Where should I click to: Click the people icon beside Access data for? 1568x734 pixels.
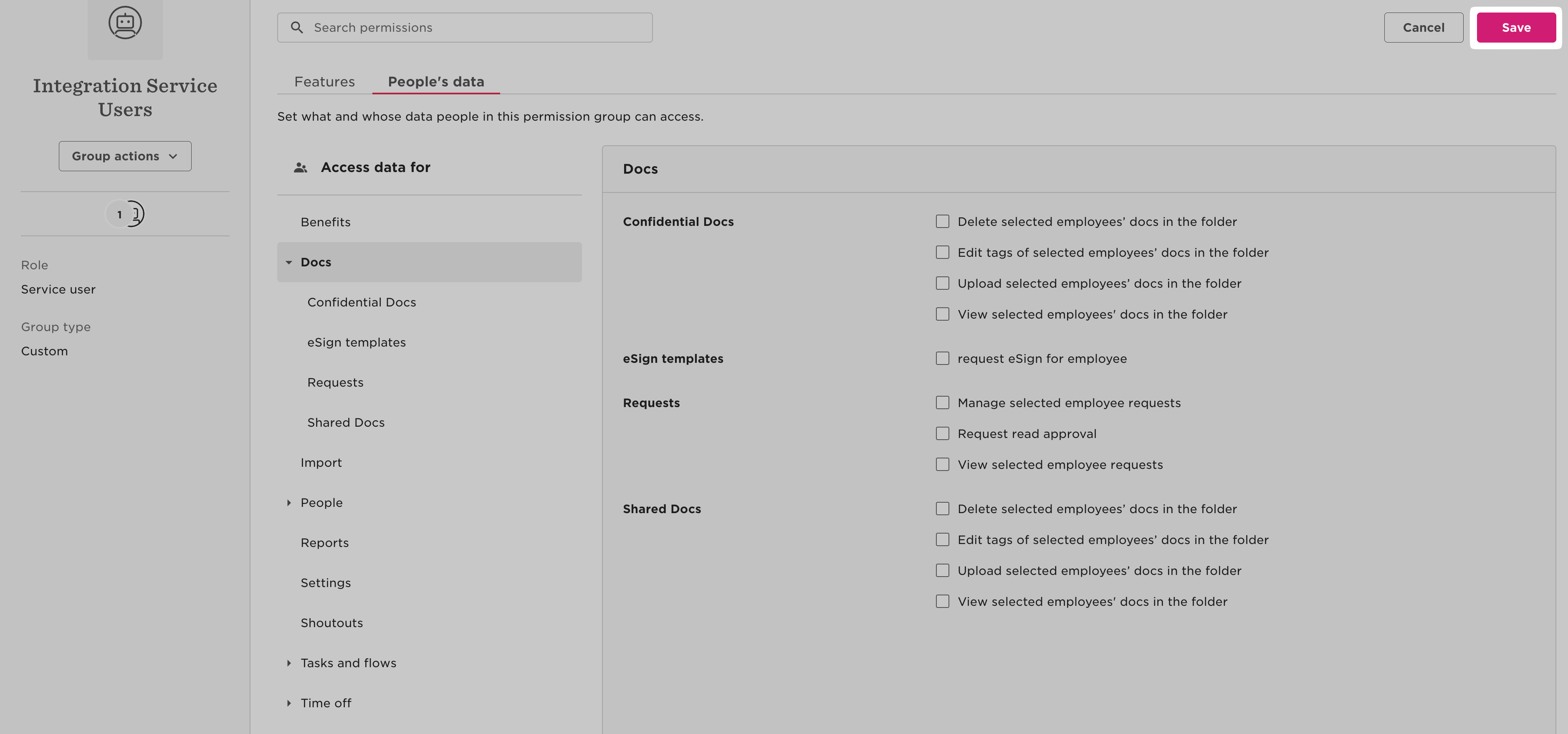[x=300, y=167]
